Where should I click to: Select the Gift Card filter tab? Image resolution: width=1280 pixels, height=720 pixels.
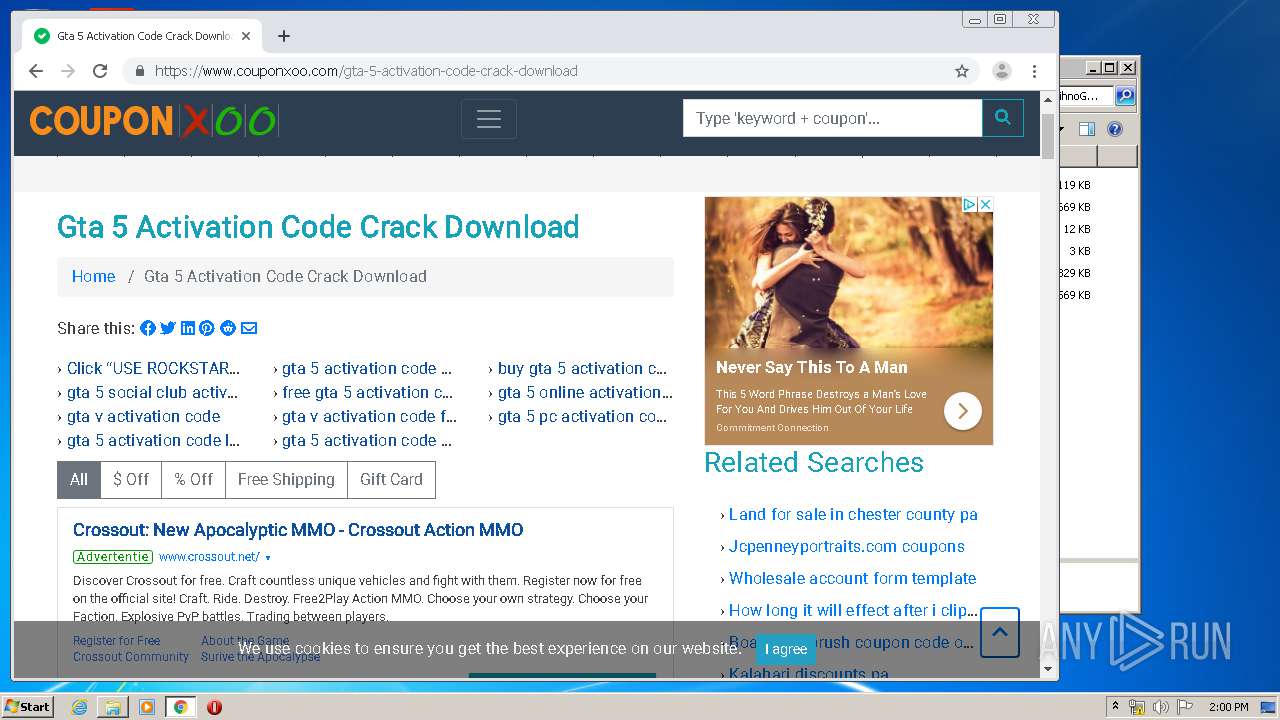point(391,479)
